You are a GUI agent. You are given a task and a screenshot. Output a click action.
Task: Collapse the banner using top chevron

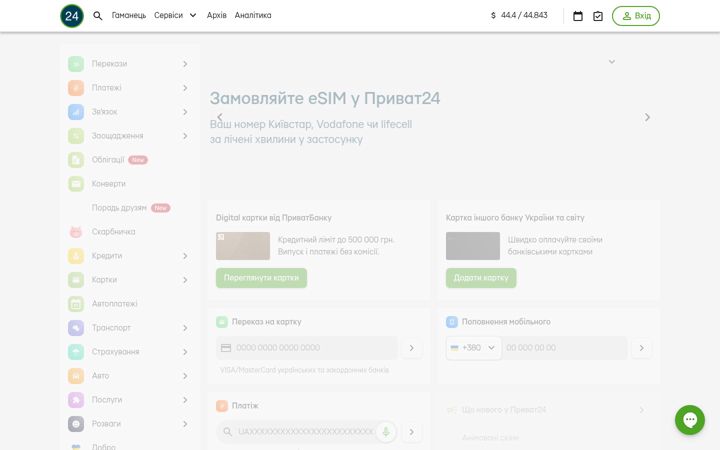(x=612, y=62)
